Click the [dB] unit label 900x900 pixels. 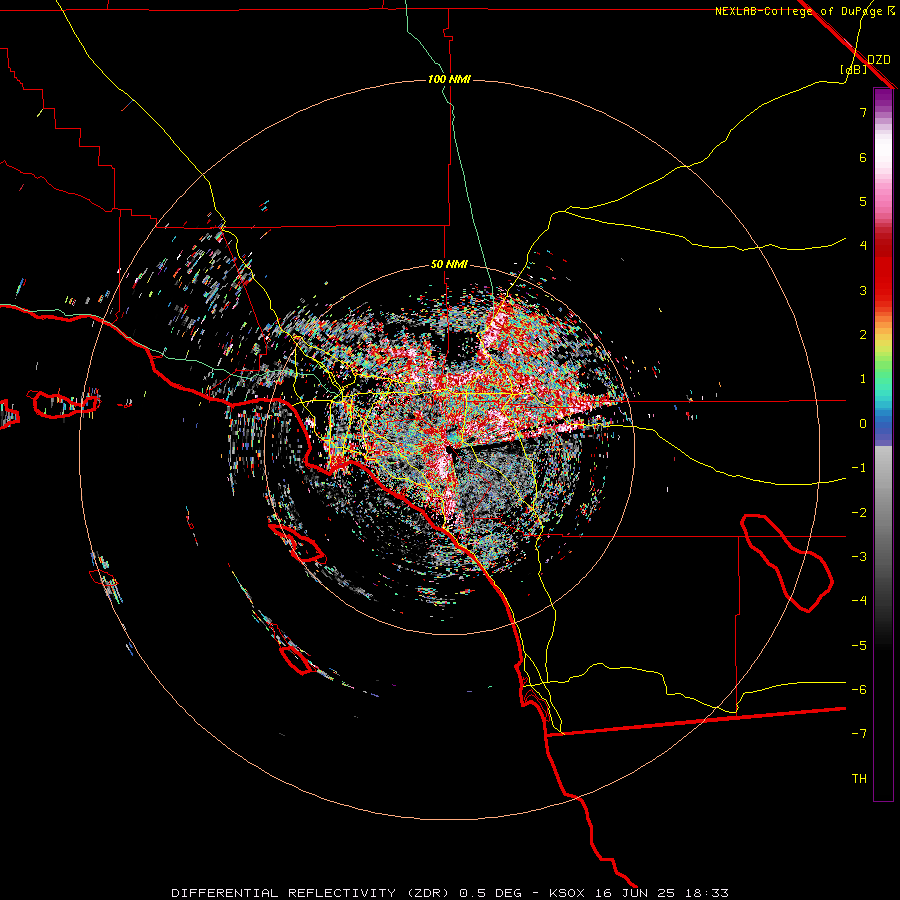click(x=854, y=69)
